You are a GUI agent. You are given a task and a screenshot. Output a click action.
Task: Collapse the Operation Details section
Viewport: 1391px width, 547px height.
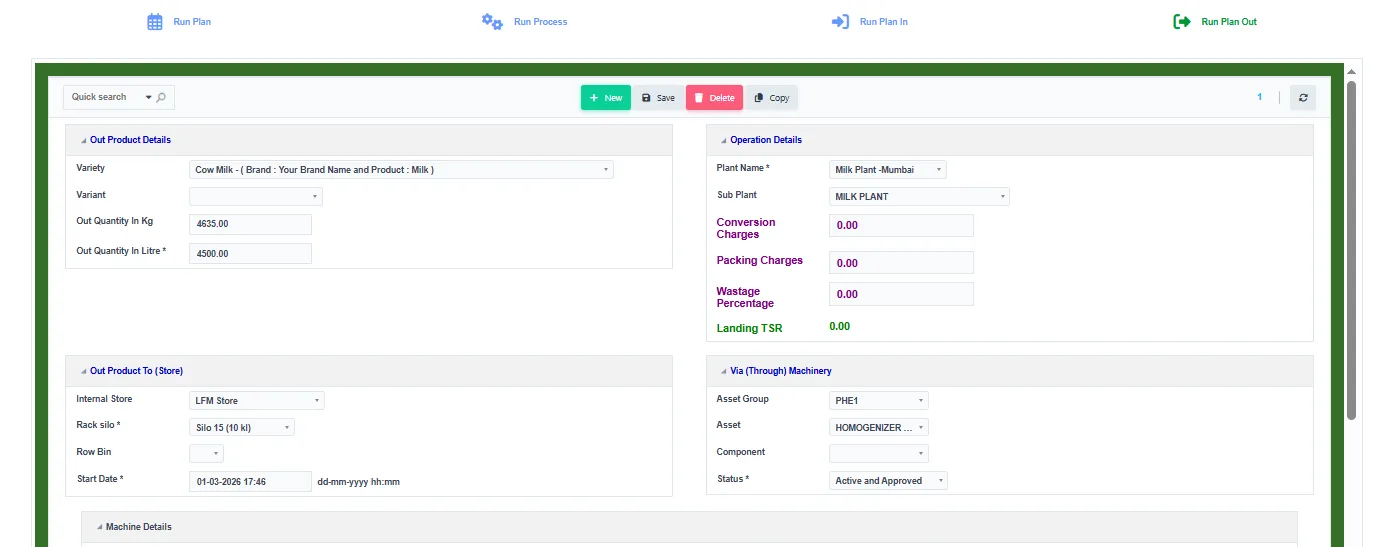coord(724,140)
